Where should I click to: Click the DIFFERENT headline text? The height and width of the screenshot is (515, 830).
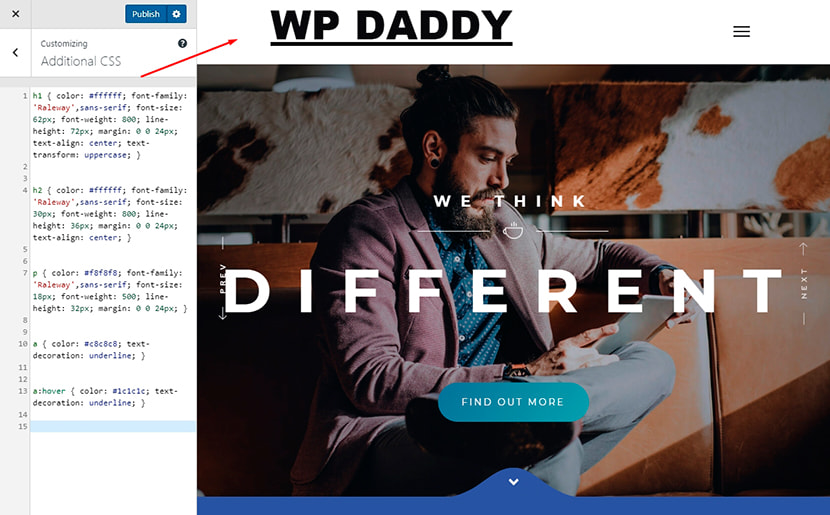click(x=502, y=291)
